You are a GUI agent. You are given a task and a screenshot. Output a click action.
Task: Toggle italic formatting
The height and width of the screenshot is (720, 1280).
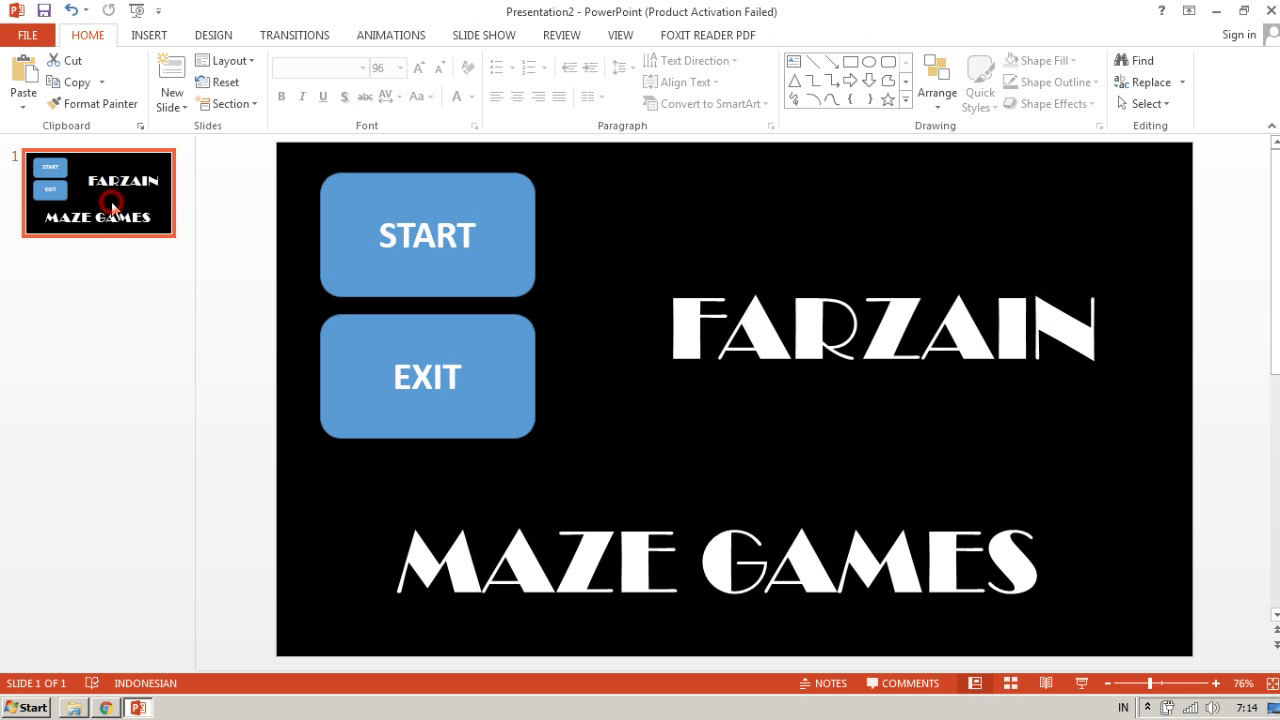(302, 97)
